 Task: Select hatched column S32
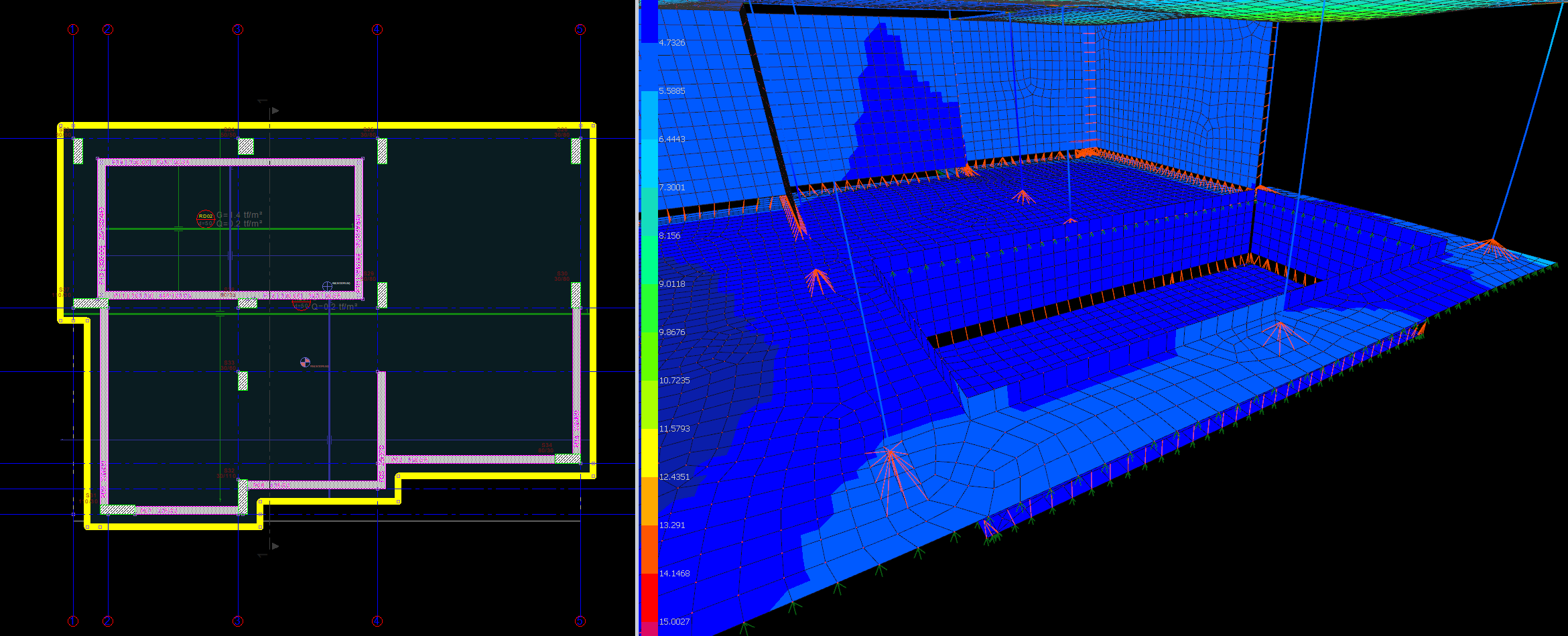pos(243,497)
